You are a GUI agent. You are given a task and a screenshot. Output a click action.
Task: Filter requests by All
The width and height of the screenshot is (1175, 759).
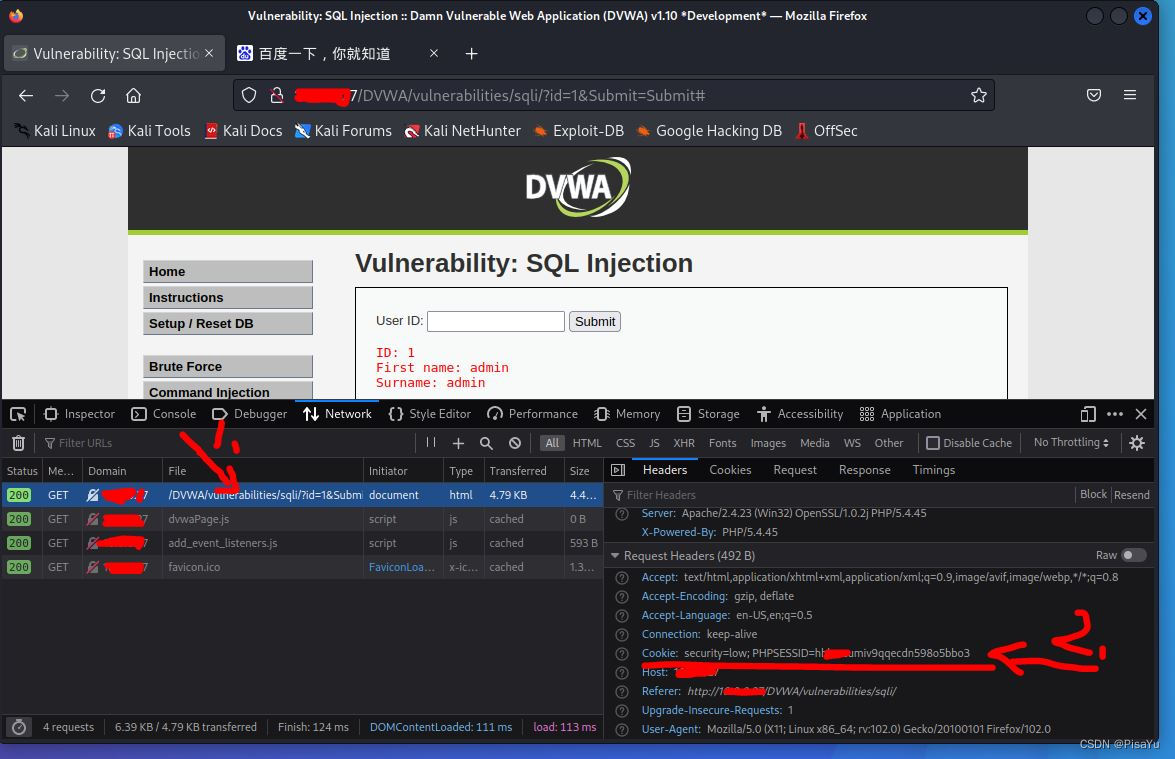coord(552,443)
